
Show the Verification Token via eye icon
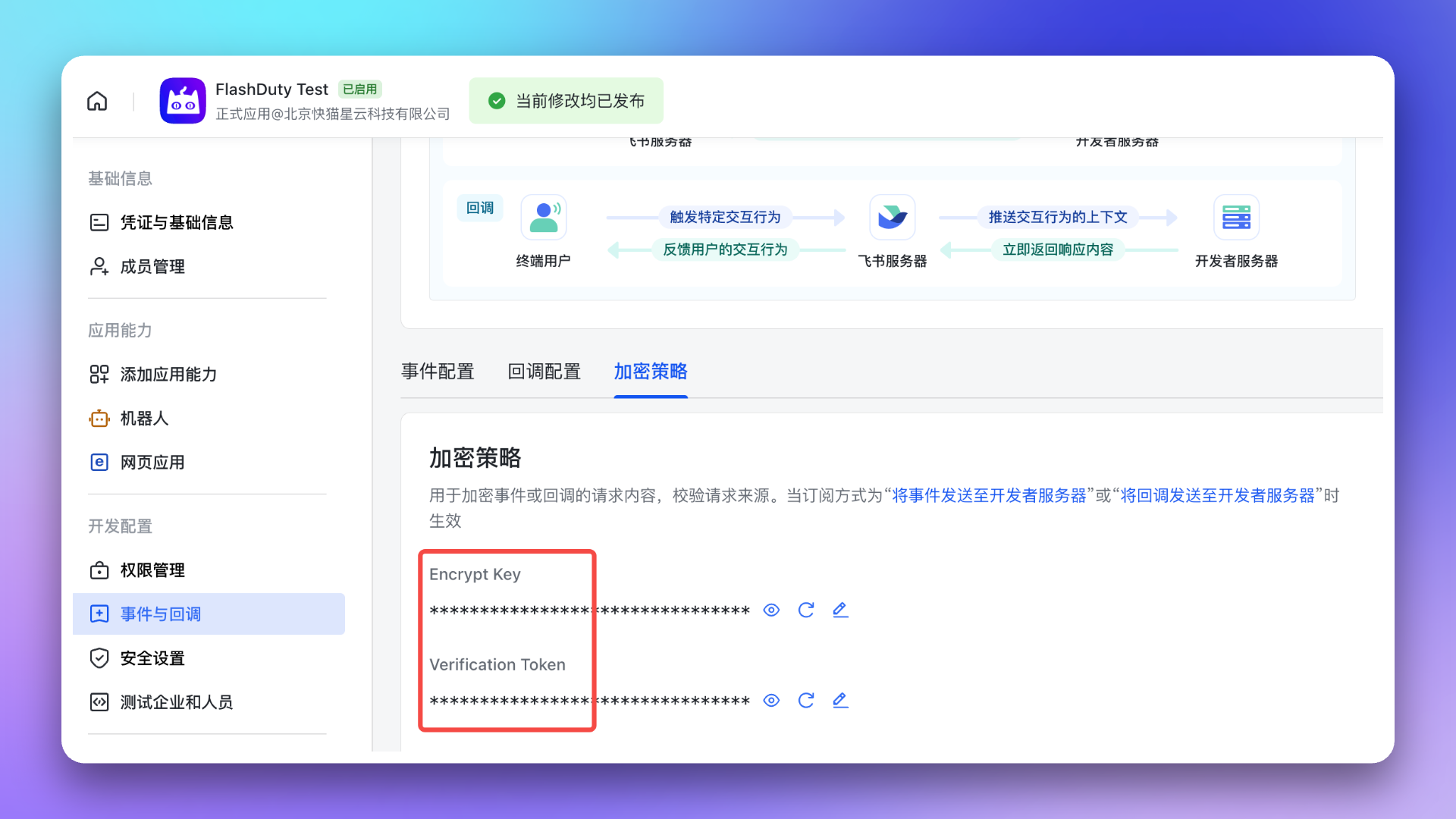pyautogui.click(x=771, y=701)
